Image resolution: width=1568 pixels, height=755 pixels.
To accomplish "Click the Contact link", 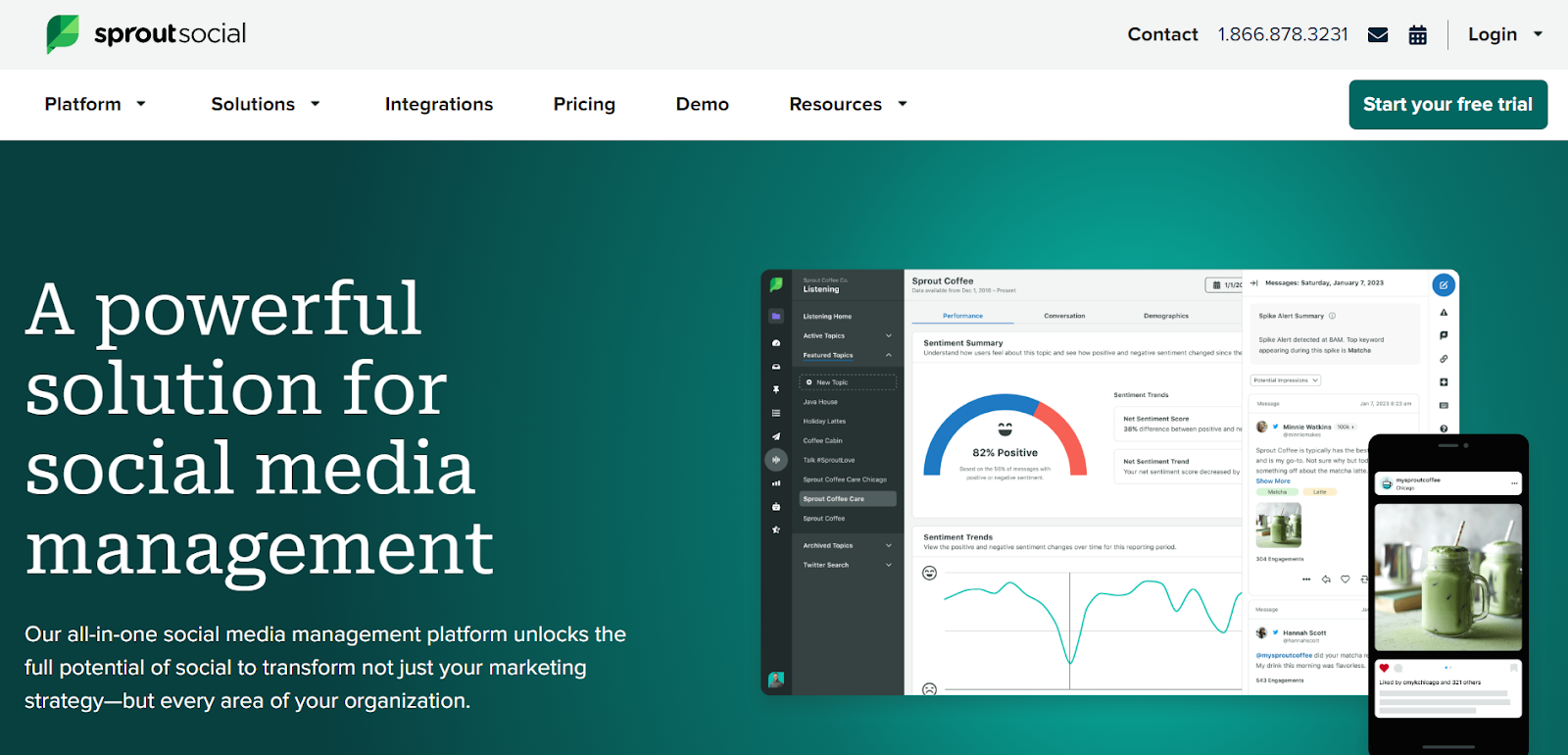I will pos(1162,34).
